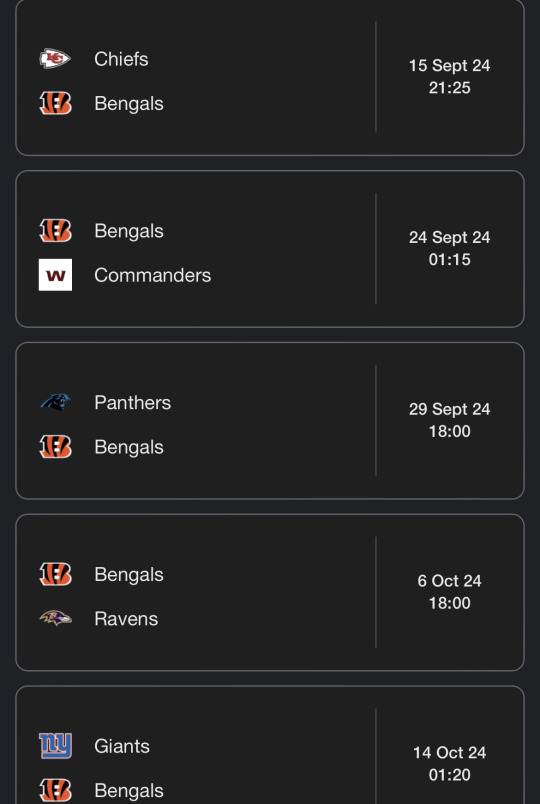Open the 29 Sept 24 18:00 match
Screen dimensions: 540x804
coord(270,420)
